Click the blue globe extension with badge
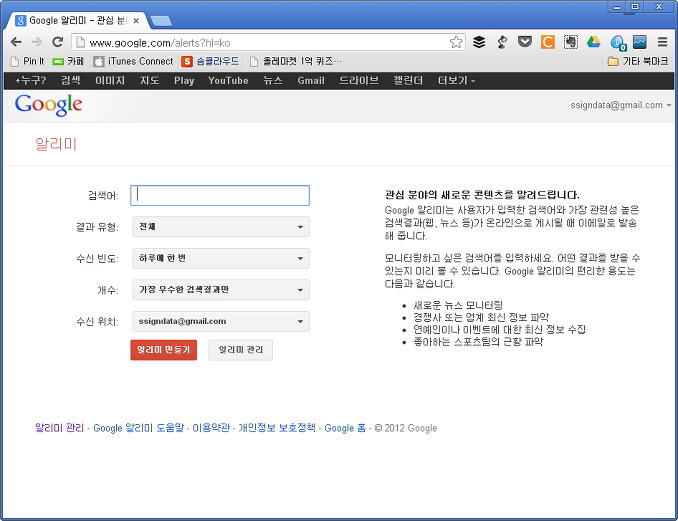 [618, 43]
